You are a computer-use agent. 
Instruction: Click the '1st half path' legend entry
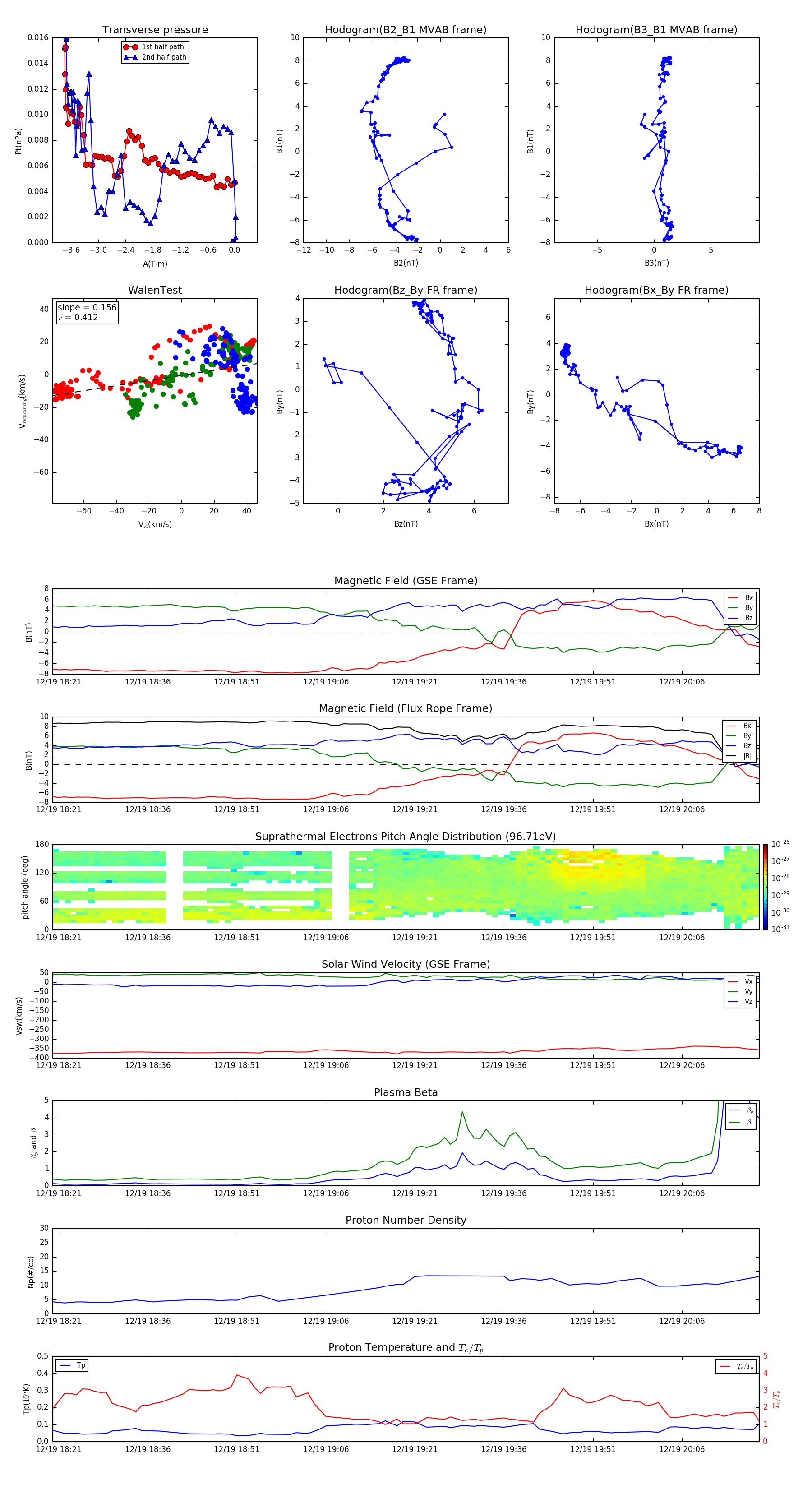click(154, 47)
